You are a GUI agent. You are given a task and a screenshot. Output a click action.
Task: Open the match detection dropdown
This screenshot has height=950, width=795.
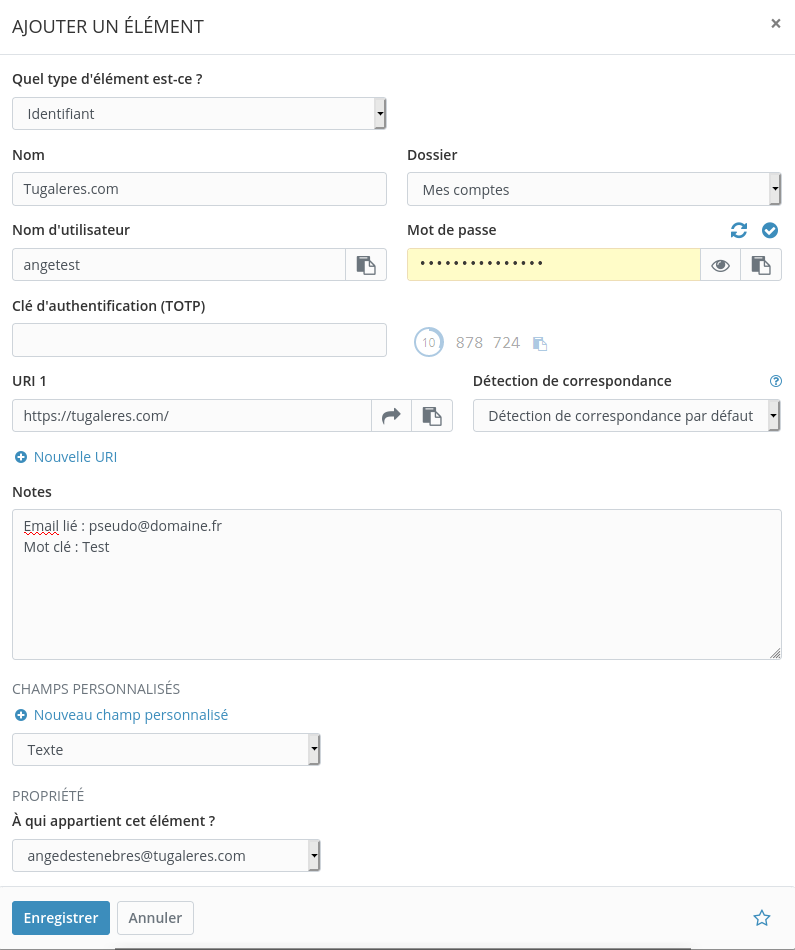pos(626,416)
